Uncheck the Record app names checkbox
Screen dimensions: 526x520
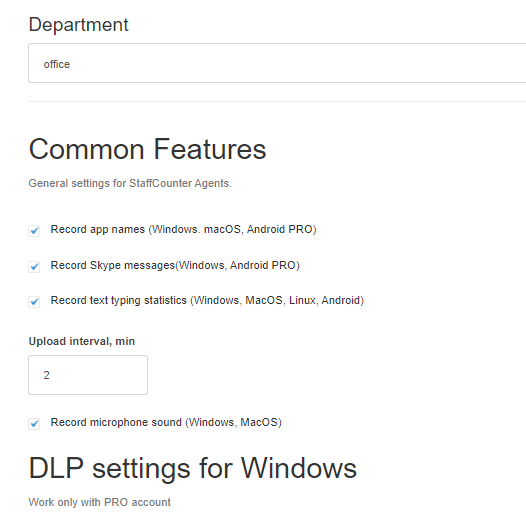coord(34,231)
